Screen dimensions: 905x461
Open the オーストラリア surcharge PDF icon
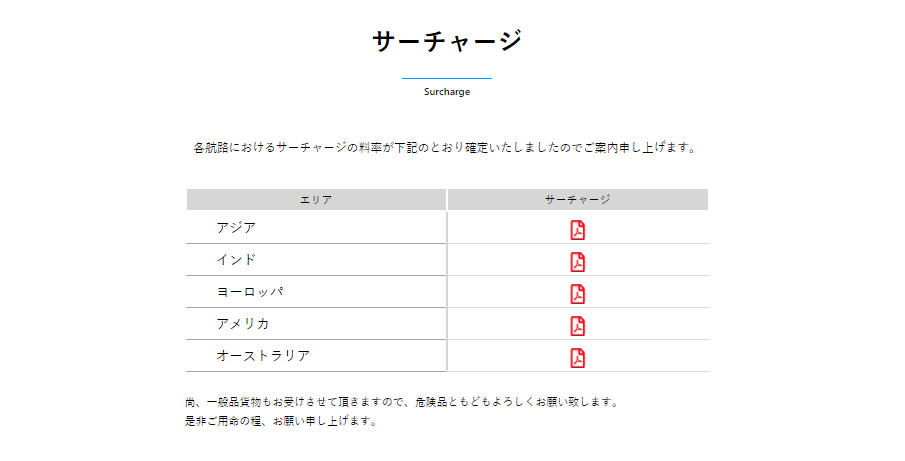578,358
